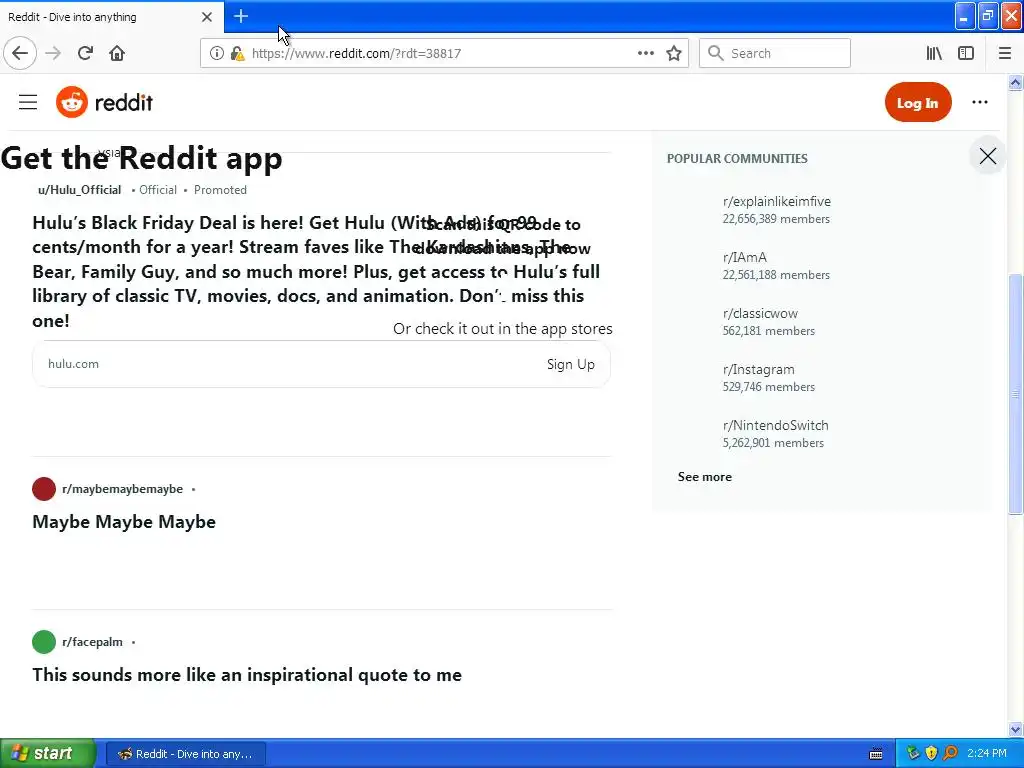Open the Maybe Maybe Maybe post
1024x768 pixels.
click(124, 522)
